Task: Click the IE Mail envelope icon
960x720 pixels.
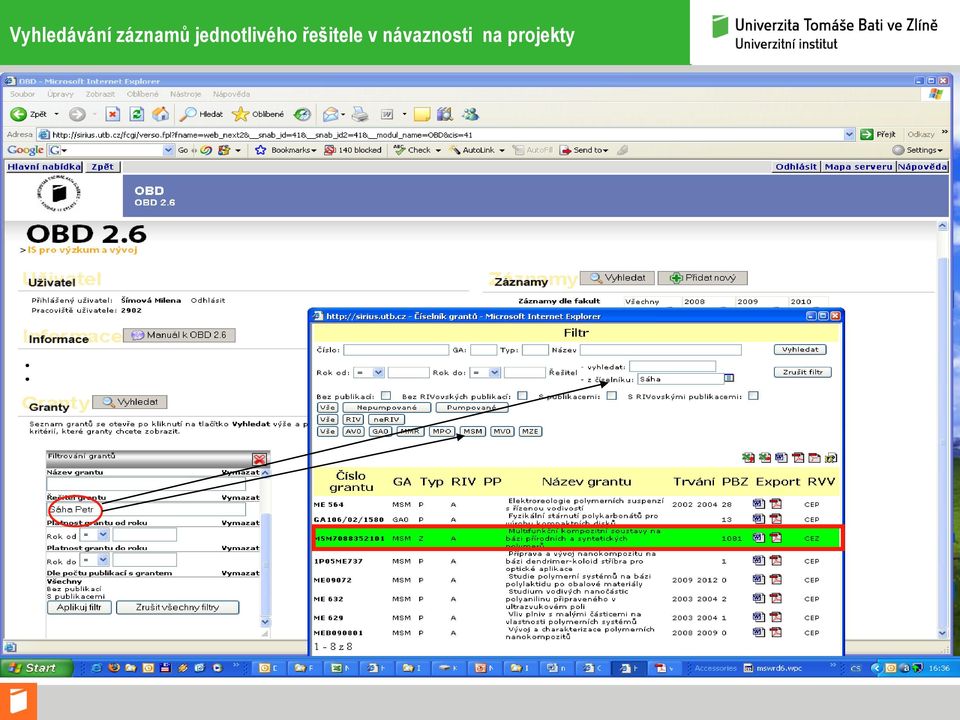Action: pos(331,114)
